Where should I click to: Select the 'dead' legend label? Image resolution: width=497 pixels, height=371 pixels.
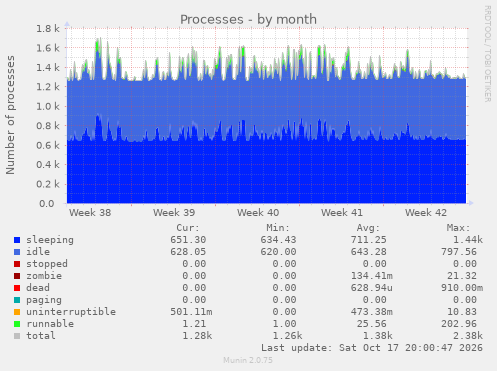38,288
